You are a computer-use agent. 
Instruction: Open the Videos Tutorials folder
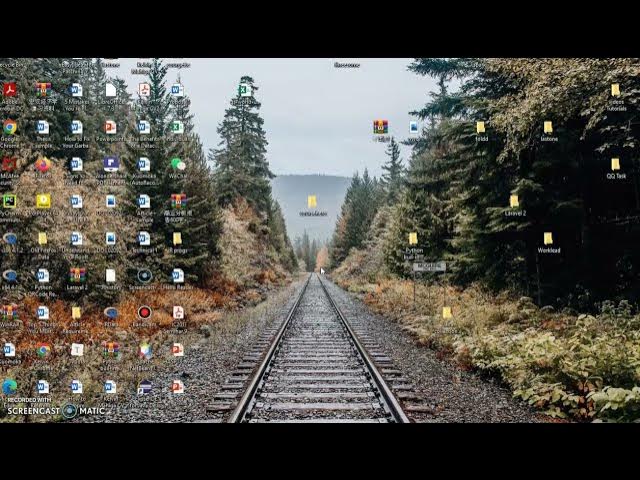pyautogui.click(x=615, y=91)
